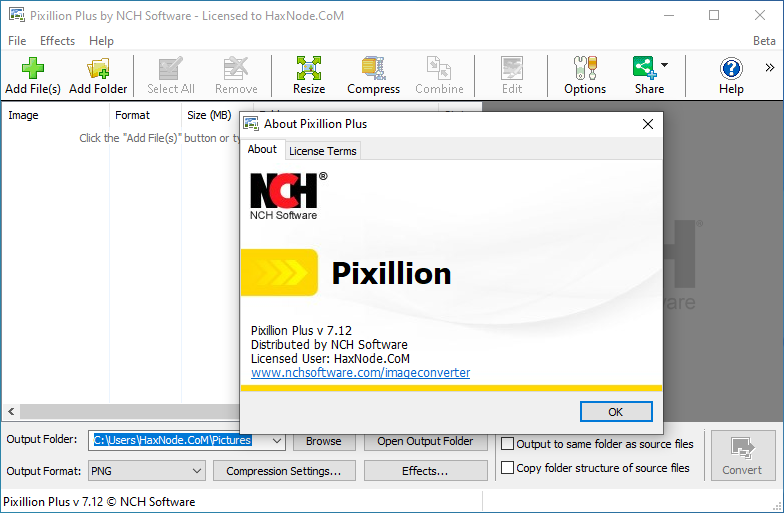Screen dimensions: 784x513
Task: Click the Effects... button
Action: pyautogui.click(x=426, y=471)
